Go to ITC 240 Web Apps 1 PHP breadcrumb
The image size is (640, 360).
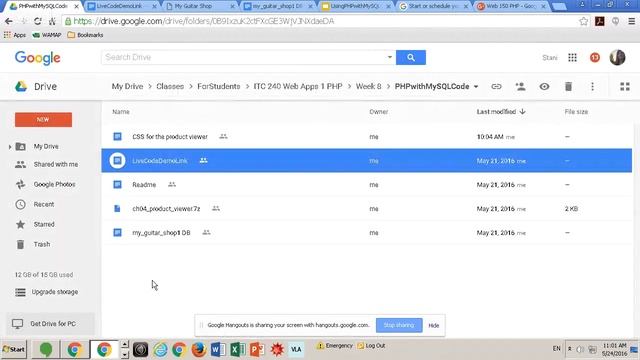pos(298,87)
